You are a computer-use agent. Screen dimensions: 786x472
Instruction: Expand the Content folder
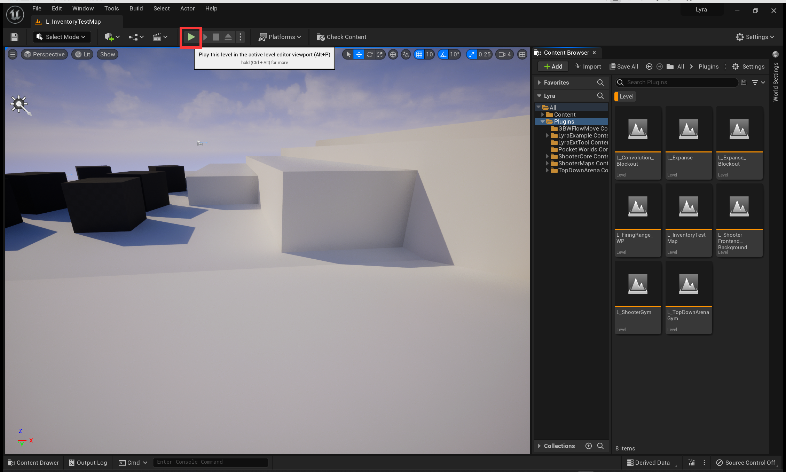coord(542,114)
